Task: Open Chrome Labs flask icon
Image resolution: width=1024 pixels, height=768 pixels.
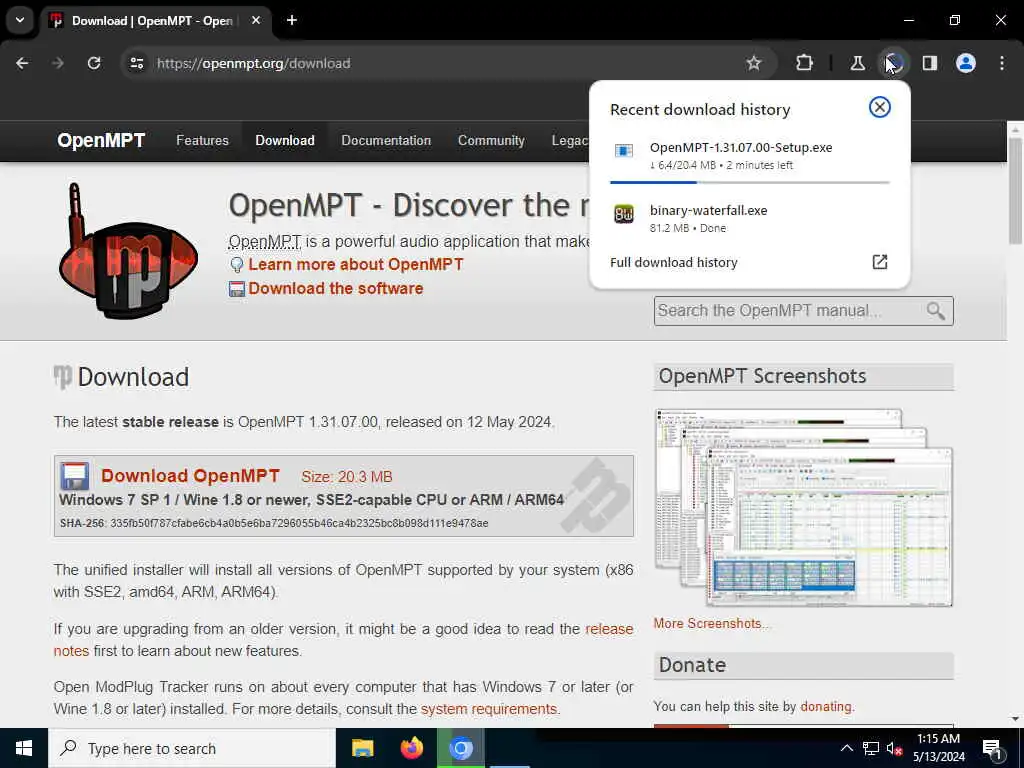Action: [857, 63]
